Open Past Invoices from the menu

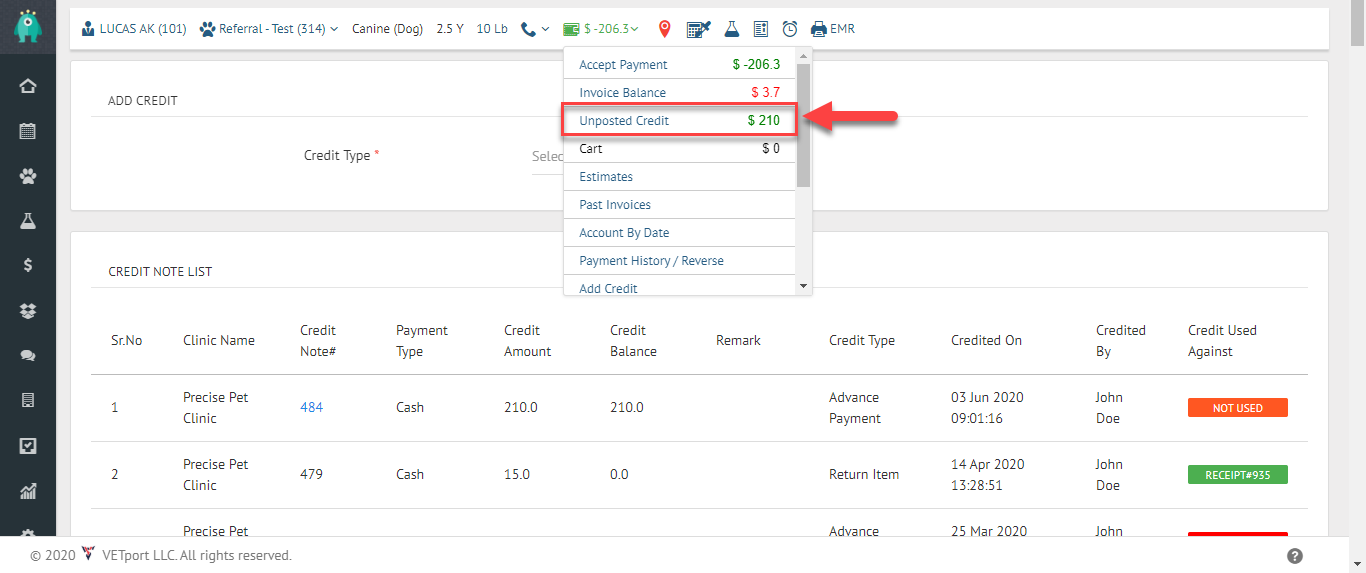point(680,204)
